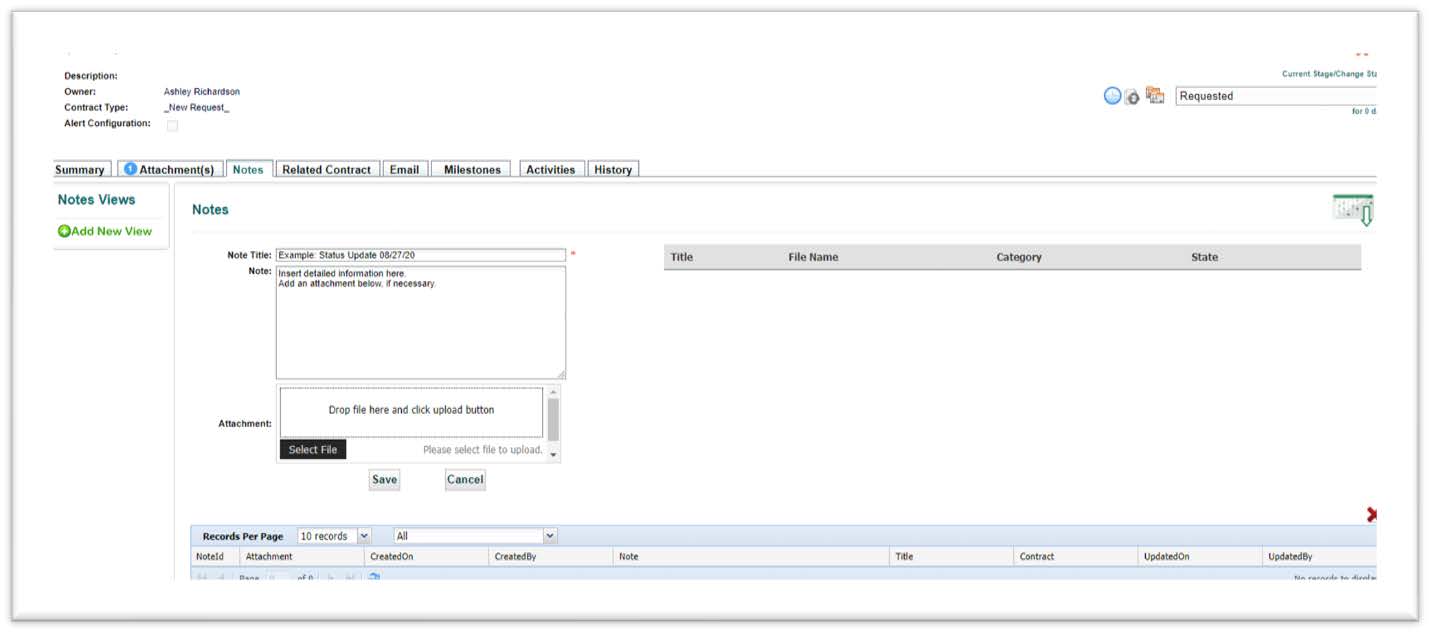Click into the Note Title field
Image resolution: width=1430 pixels, height=633 pixels.
tap(420, 255)
